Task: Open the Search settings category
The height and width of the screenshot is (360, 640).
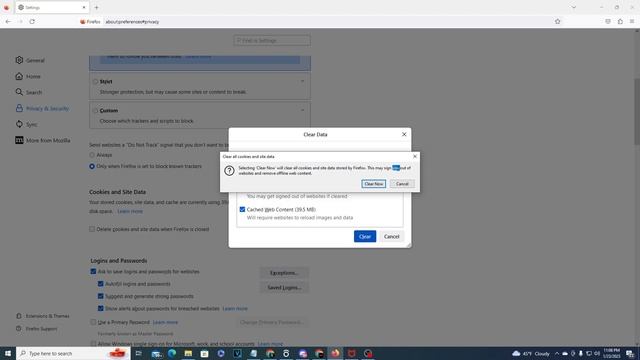Action: (x=29, y=92)
